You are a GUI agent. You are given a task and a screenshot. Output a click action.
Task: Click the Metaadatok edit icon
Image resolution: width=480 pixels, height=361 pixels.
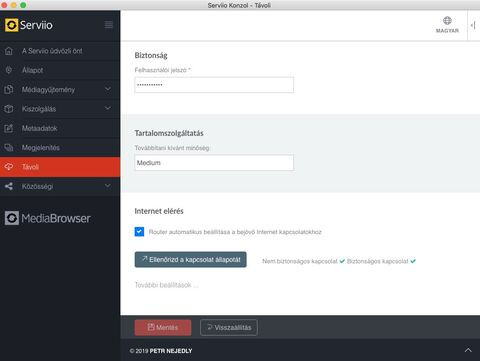pos(9,128)
